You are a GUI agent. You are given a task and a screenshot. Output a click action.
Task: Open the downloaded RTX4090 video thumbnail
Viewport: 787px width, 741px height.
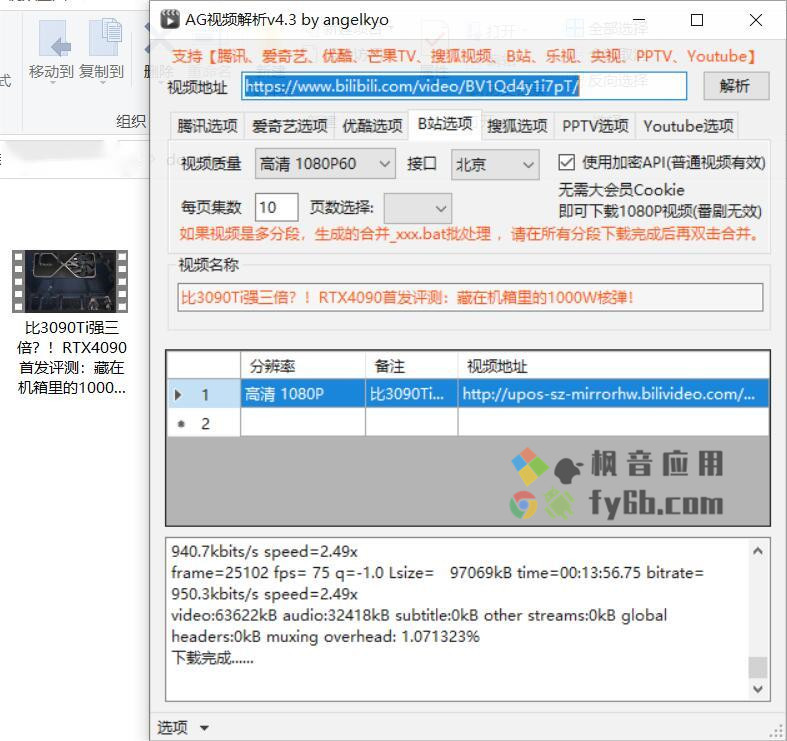[70, 282]
